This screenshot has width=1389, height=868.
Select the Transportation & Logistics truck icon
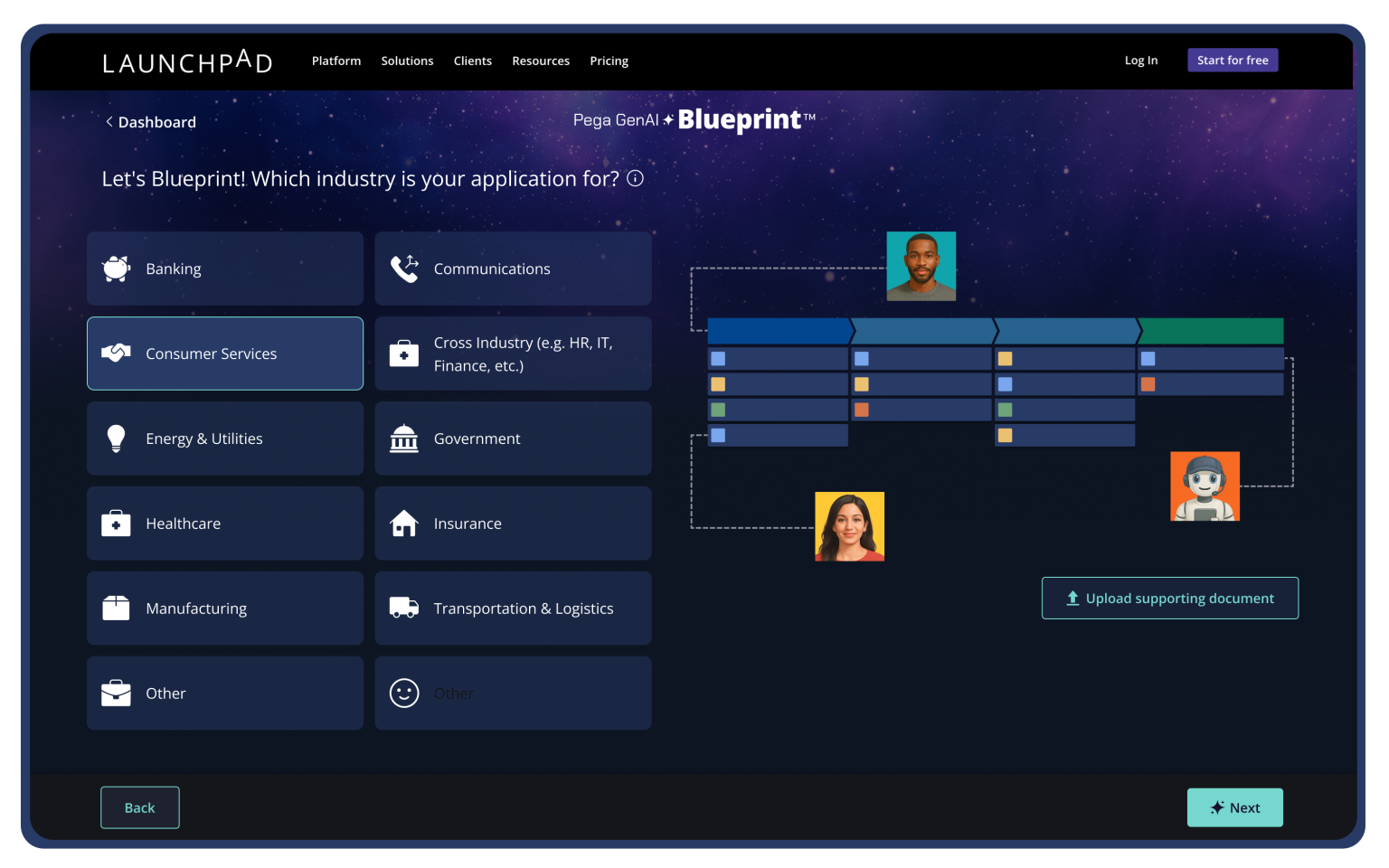coord(404,608)
